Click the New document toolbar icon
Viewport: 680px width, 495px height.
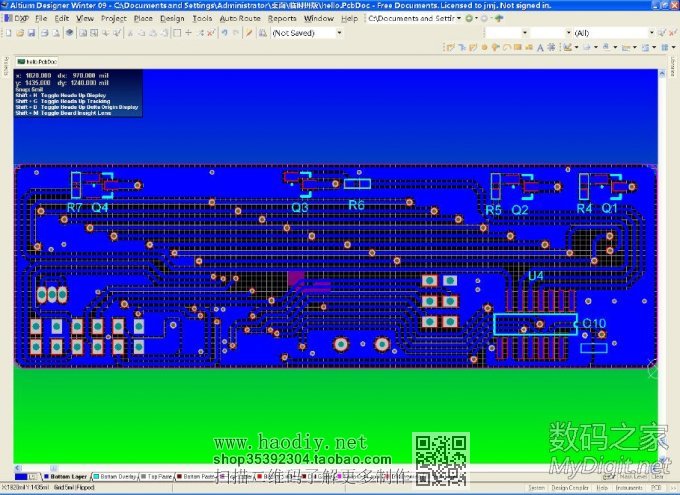coord(8,32)
